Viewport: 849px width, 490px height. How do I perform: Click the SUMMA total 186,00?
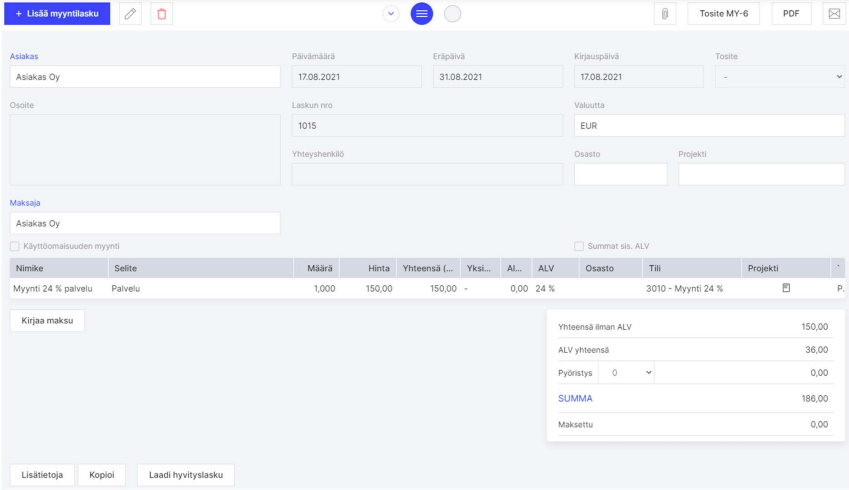pyautogui.click(x=815, y=398)
